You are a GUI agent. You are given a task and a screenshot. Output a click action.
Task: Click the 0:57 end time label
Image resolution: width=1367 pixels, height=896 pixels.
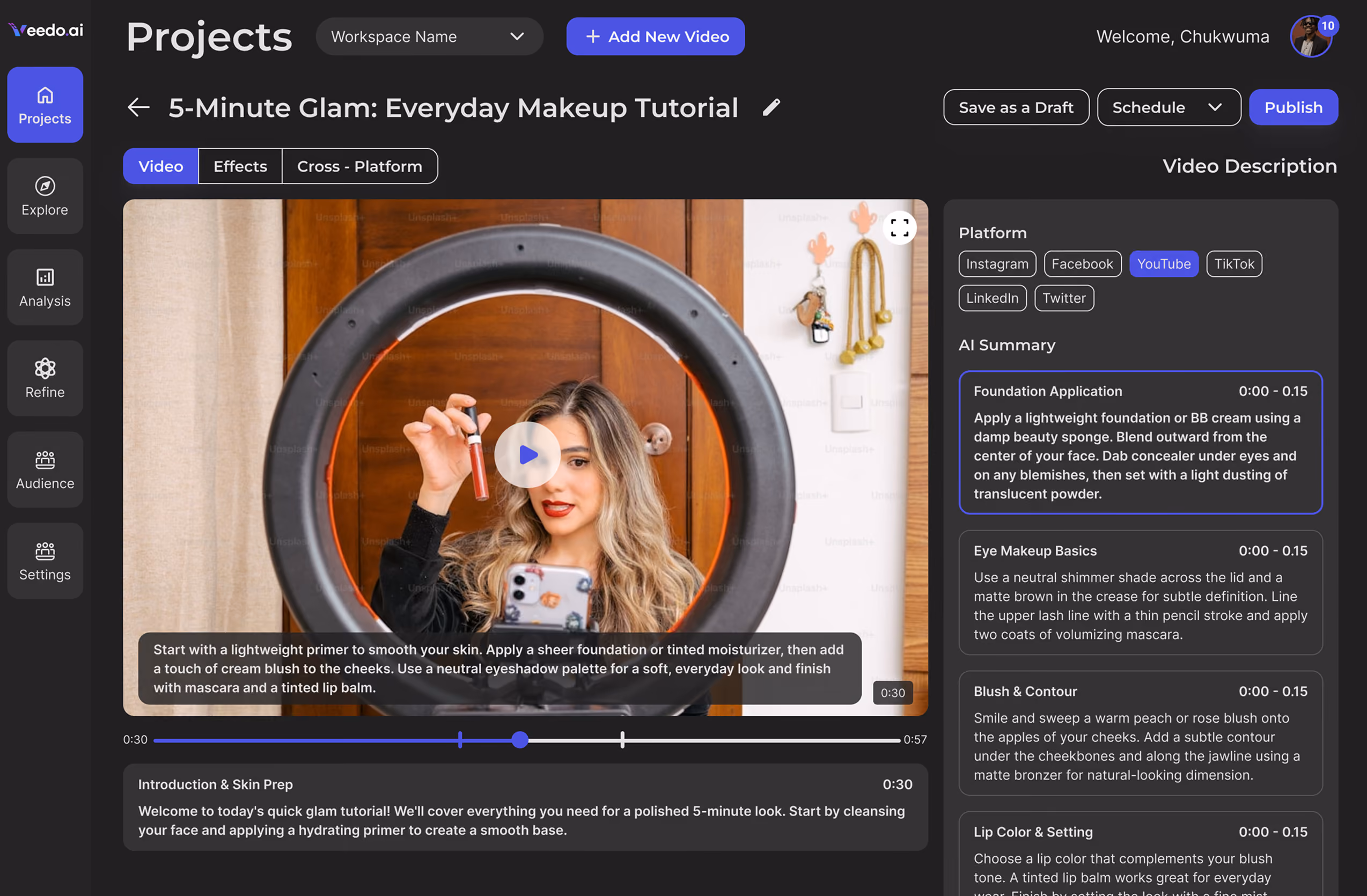click(915, 740)
